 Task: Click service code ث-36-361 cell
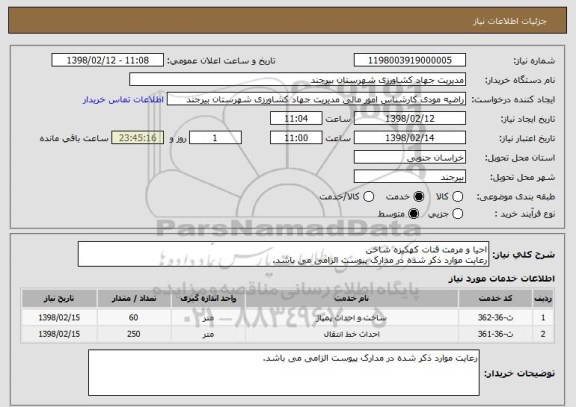[495, 334]
